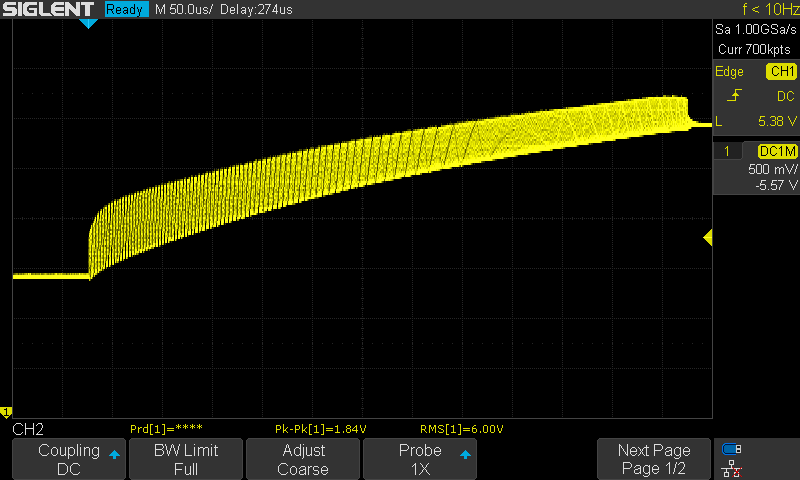Click the -5.57 V offset value
The image size is (800, 480).
(x=776, y=185)
